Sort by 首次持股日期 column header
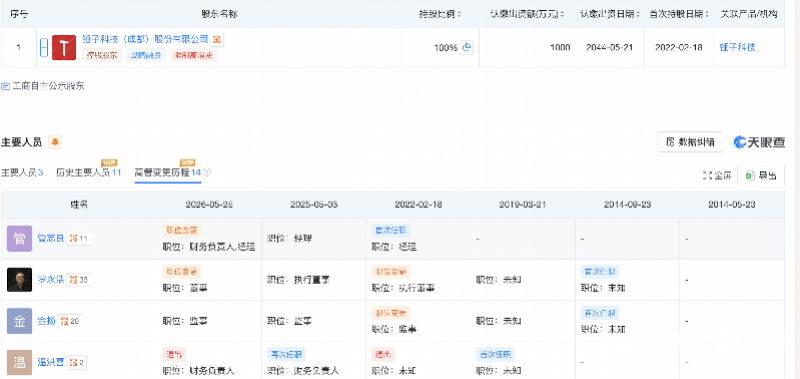 click(x=679, y=14)
